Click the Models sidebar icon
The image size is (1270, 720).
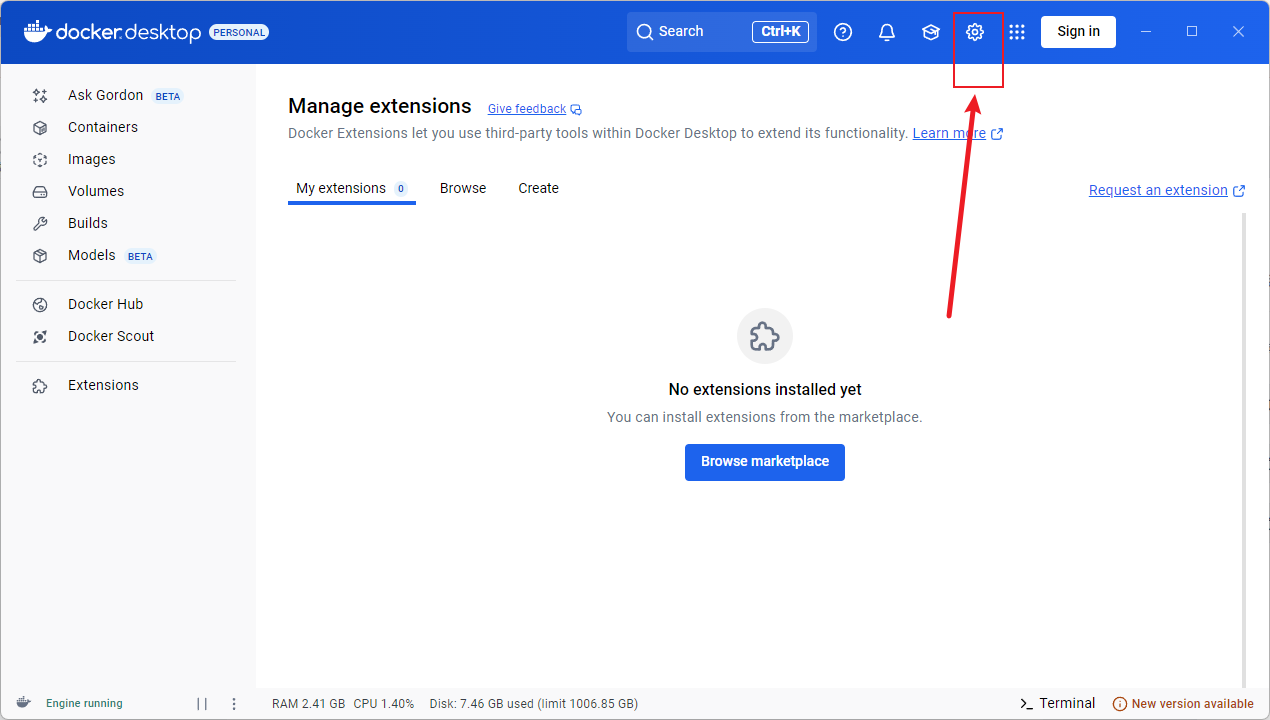40,256
